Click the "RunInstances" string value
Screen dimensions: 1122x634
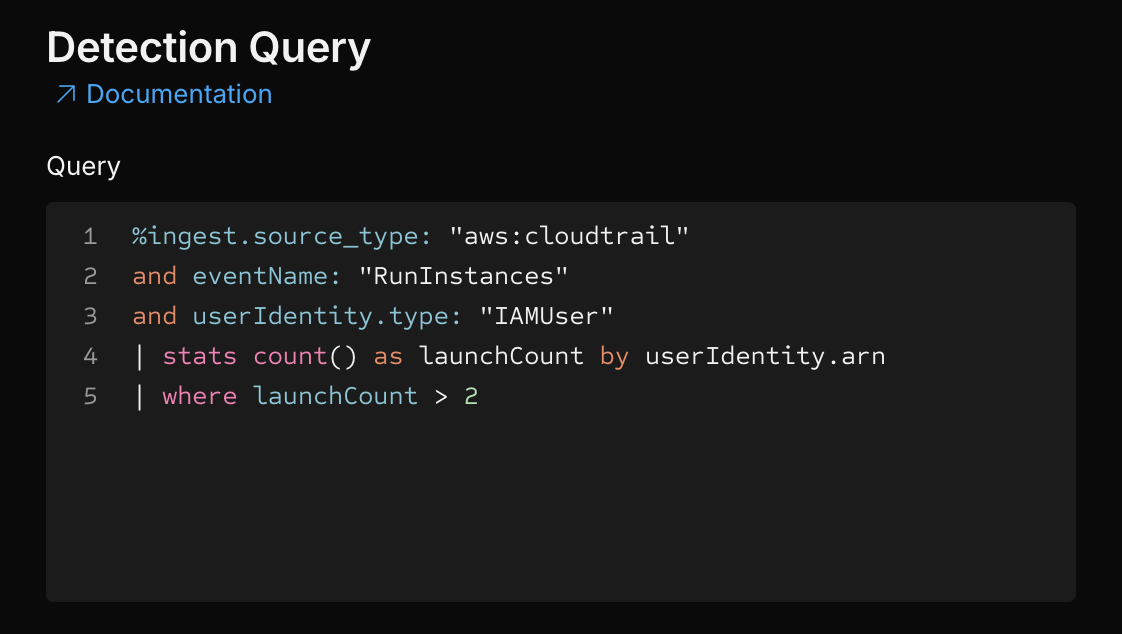pos(463,276)
